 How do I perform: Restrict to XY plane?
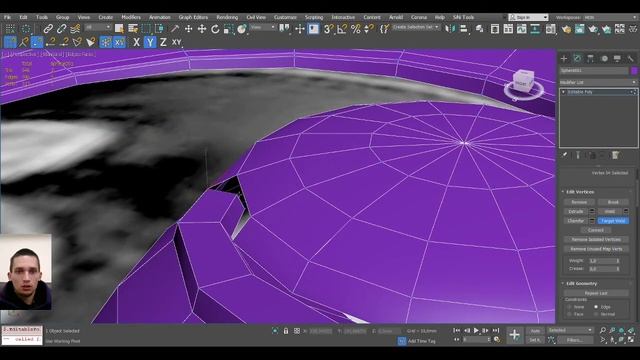[177, 42]
